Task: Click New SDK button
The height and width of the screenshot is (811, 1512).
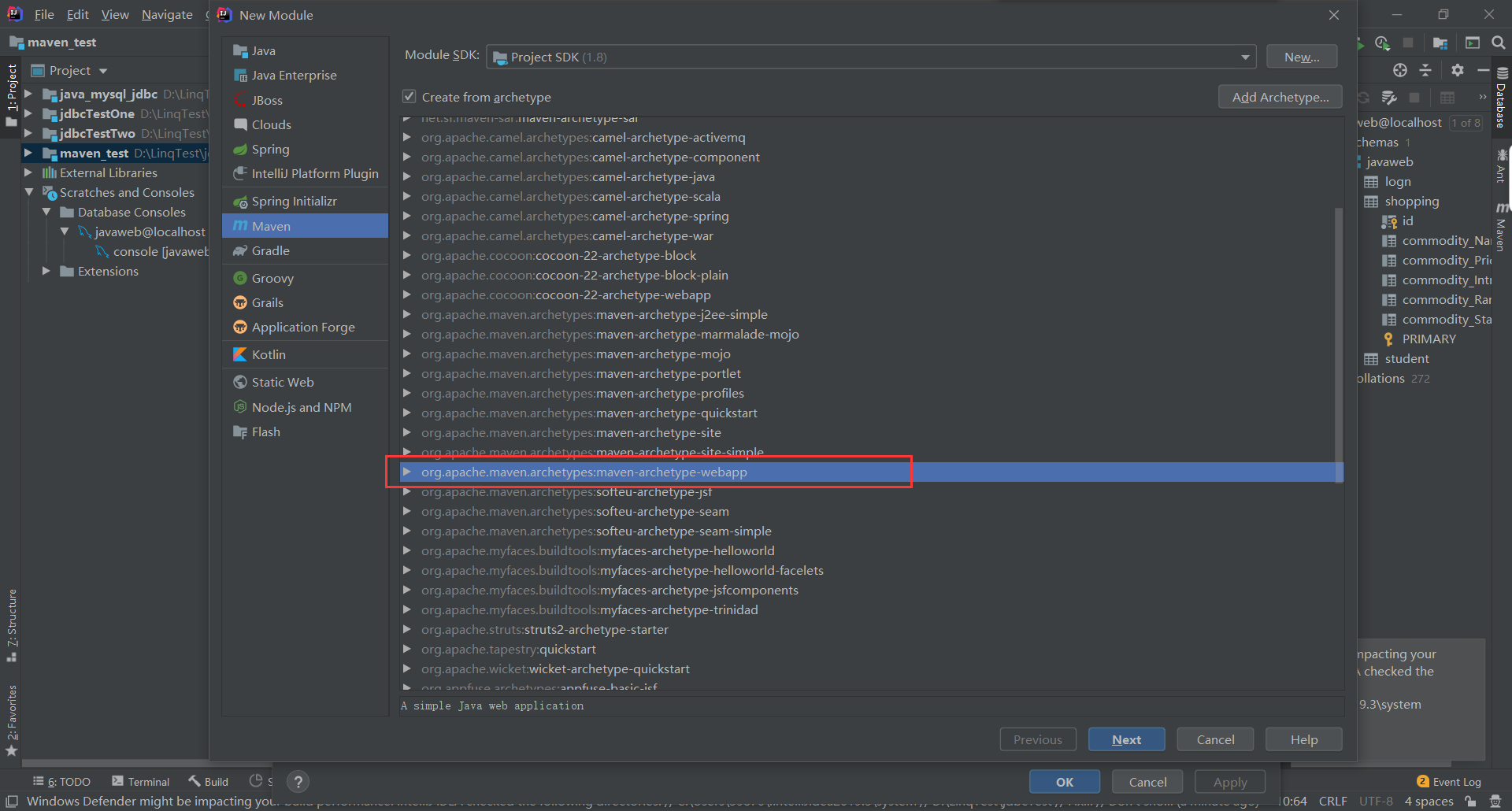Action: coord(1302,57)
